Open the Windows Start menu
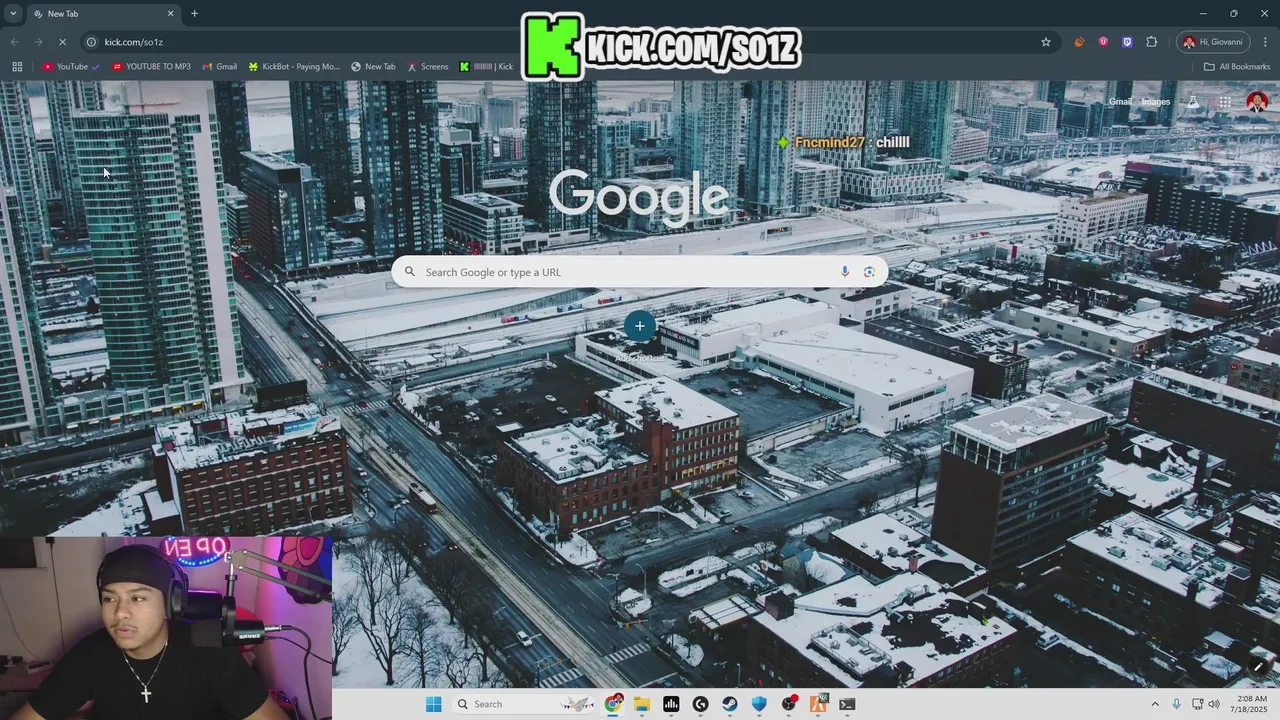The height and width of the screenshot is (720, 1280). pyautogui.click(x=433, y=704)
